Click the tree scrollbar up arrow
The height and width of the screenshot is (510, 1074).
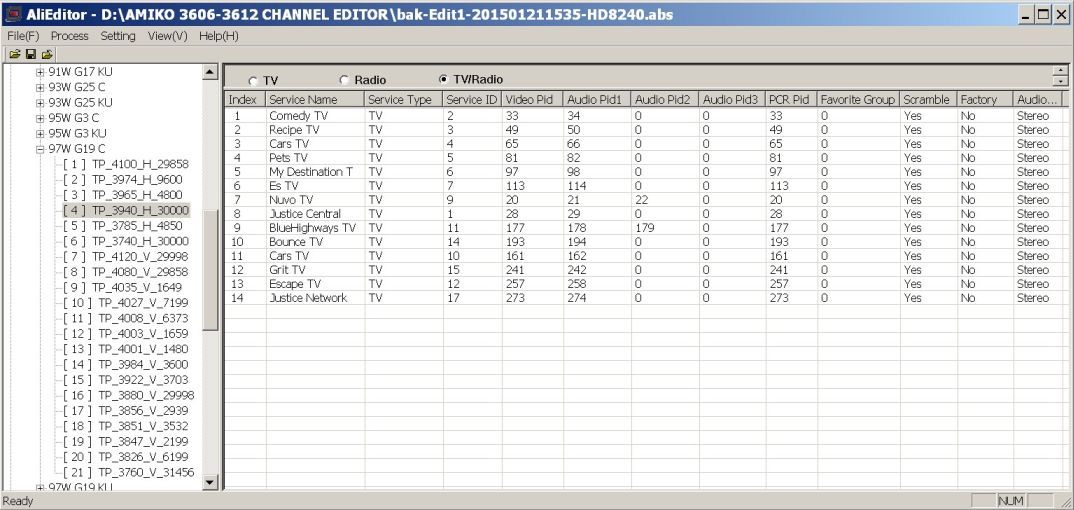pyautogui.click(x=211, y=72)
